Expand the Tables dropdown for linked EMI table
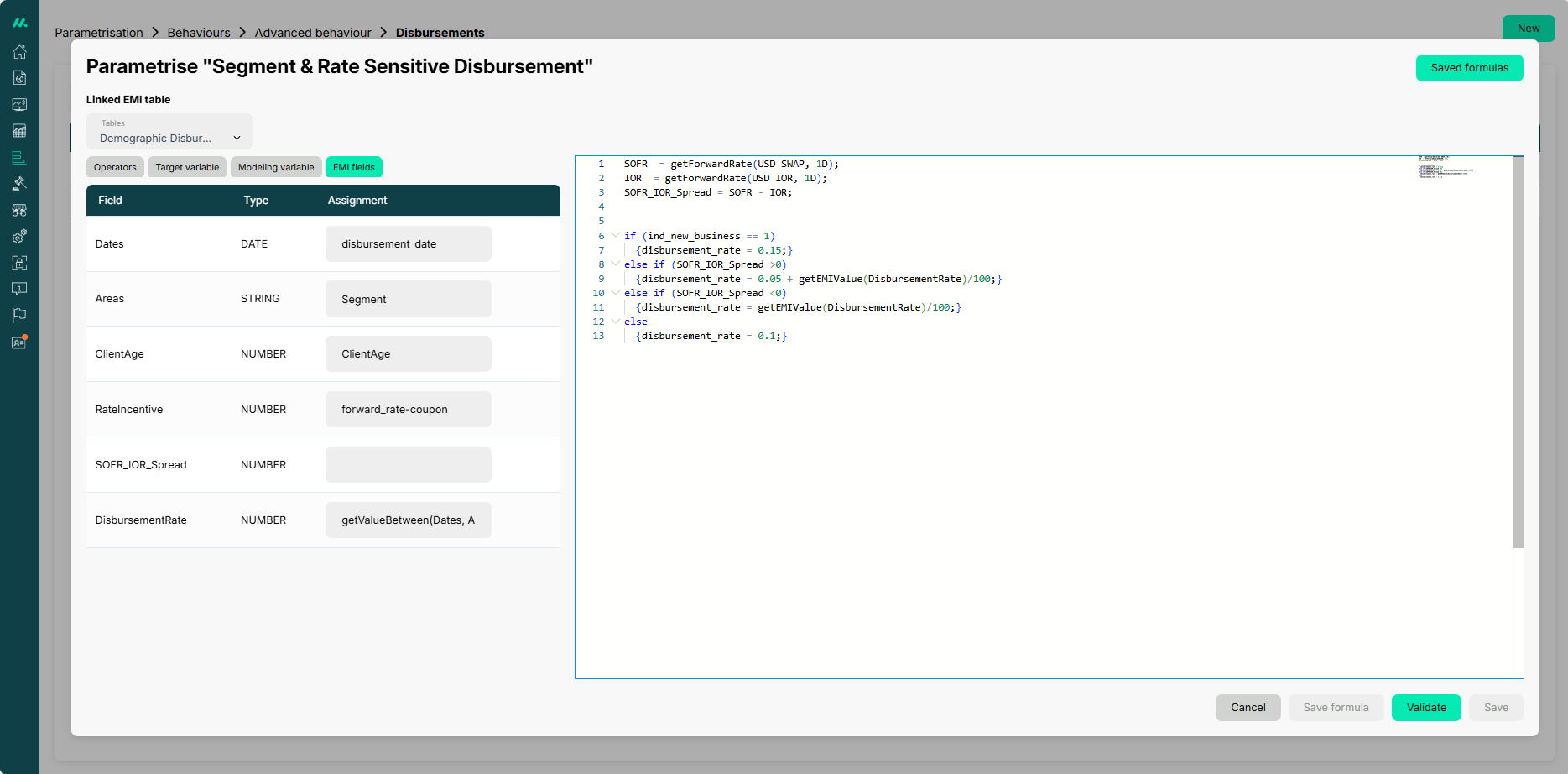Screen dimensions: 1568x774 pyautogui.click(x=169, y=132)
